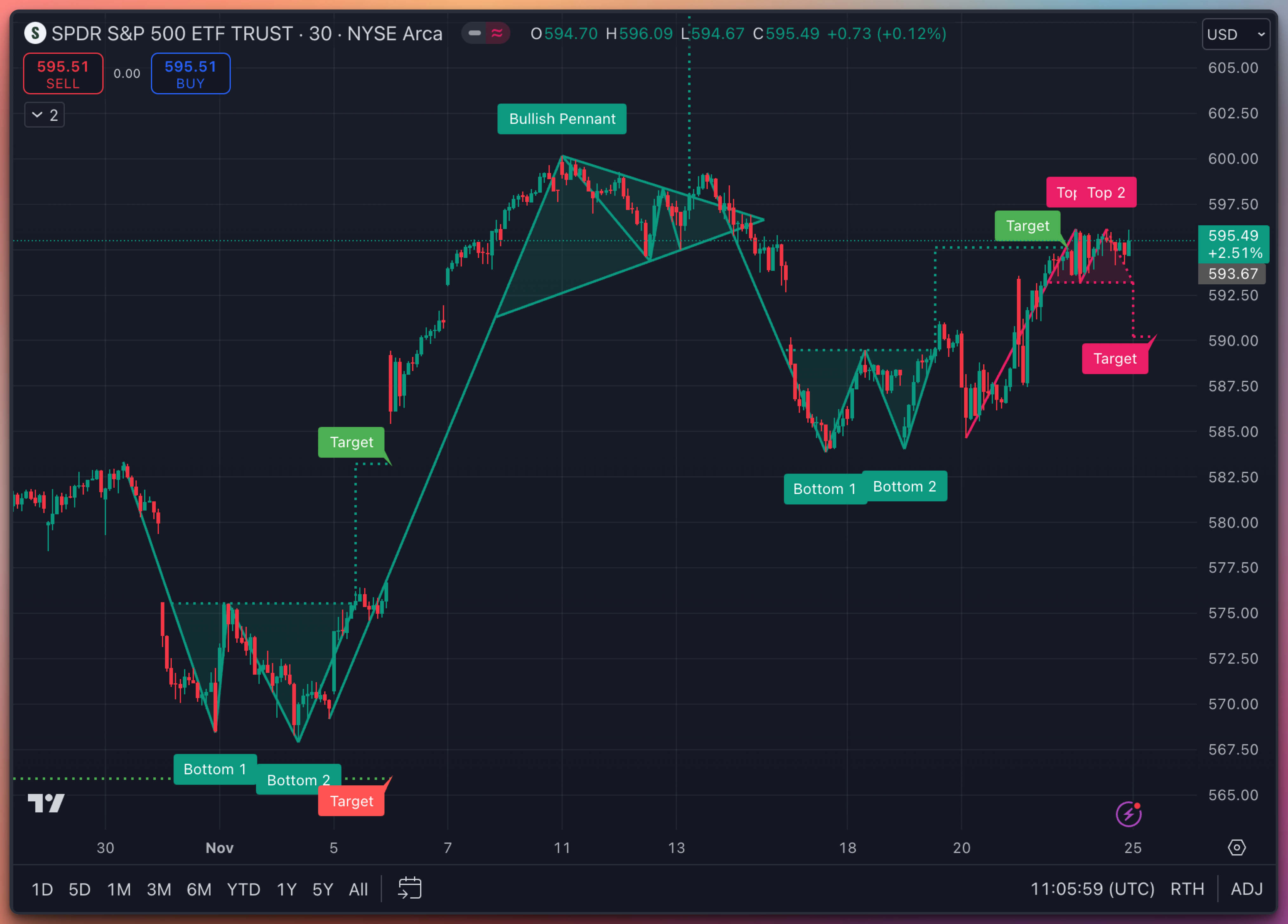The image size is (1288, 924).
Task: Open the go-to-date calendar icon
Action: click(x=410, y=888)
